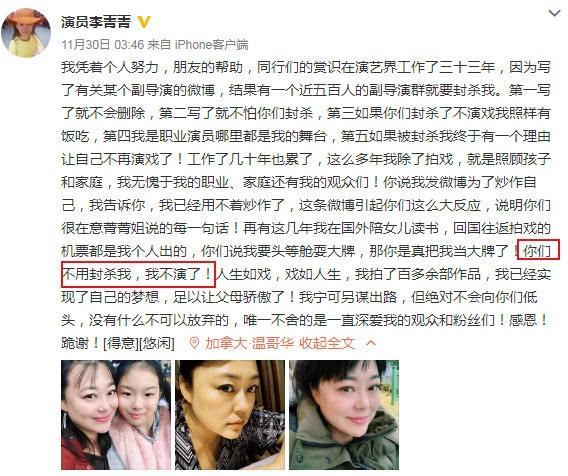Open the middle photo thumbnail
The width and height of the screenshot is (568, 476).
click(x=230, y=415)
